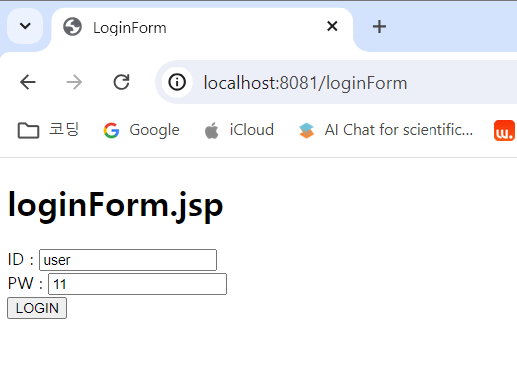Viewport: 517px width, 379px height.
Task: Open AI Chat for scientific bookmark
Action: pos(386,130)
